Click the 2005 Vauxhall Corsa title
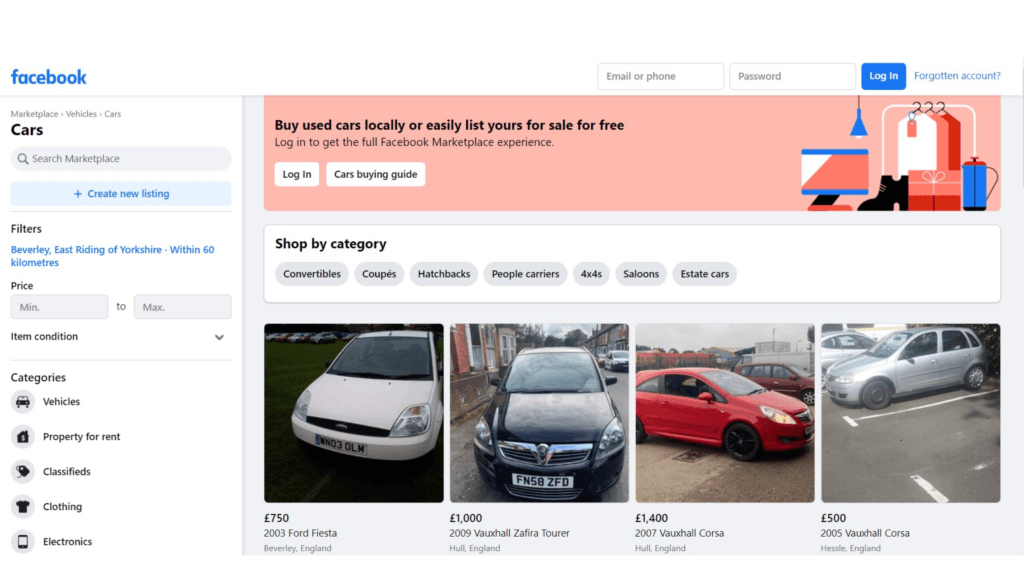This screenshot has height=576, width=1024. 865,533
